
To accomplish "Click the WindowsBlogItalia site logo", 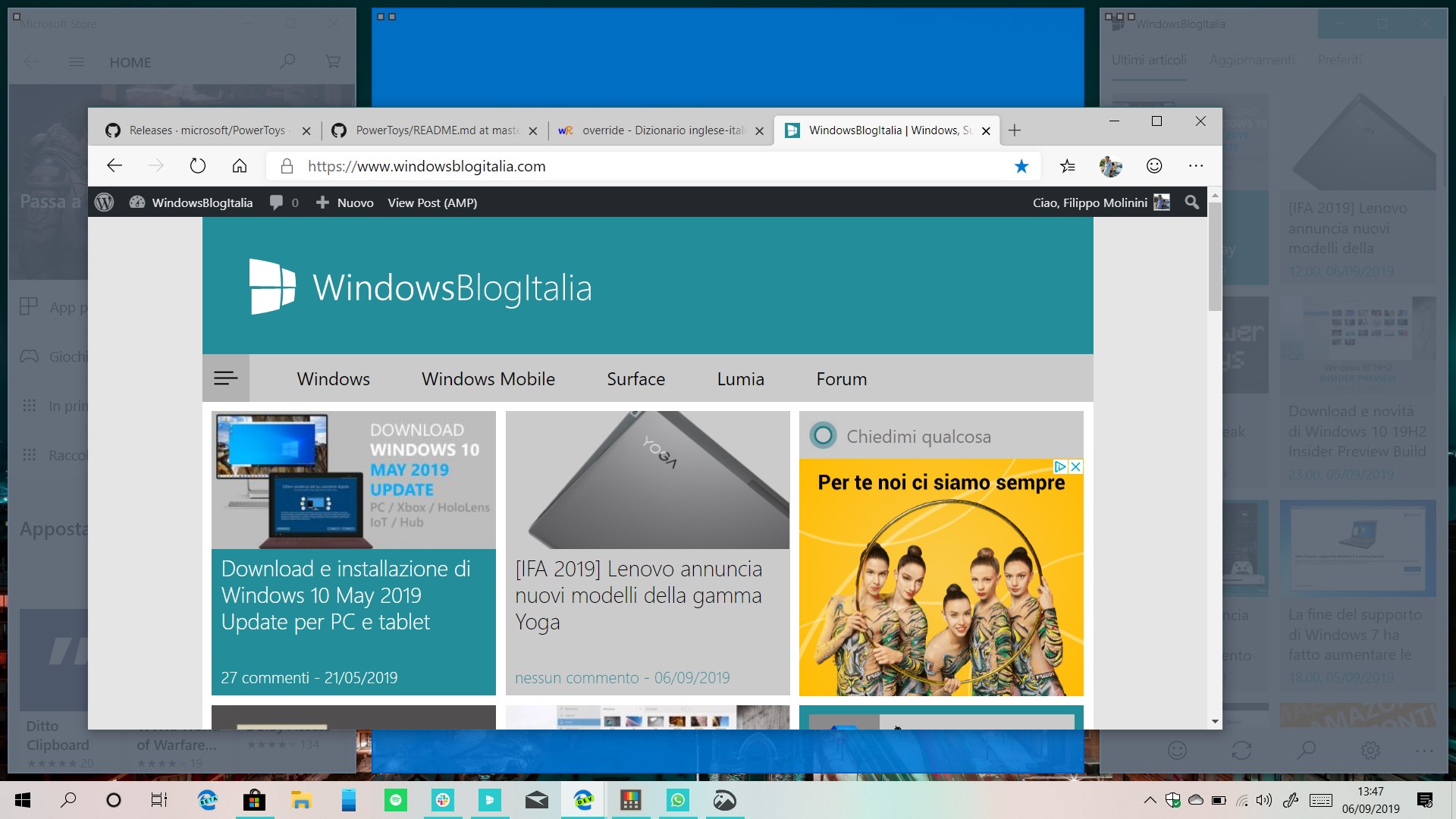I will tap(421, 287).
